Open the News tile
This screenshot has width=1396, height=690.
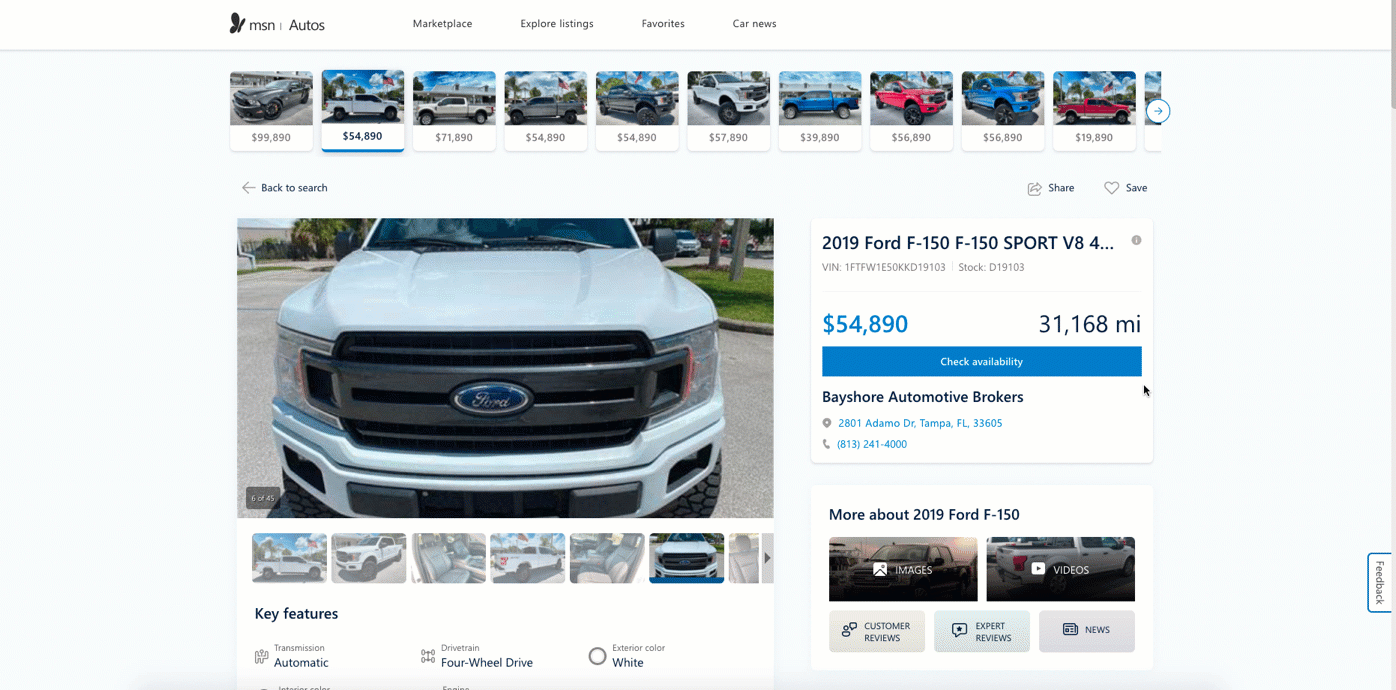pyautogui.click(x=1087, y=632)
